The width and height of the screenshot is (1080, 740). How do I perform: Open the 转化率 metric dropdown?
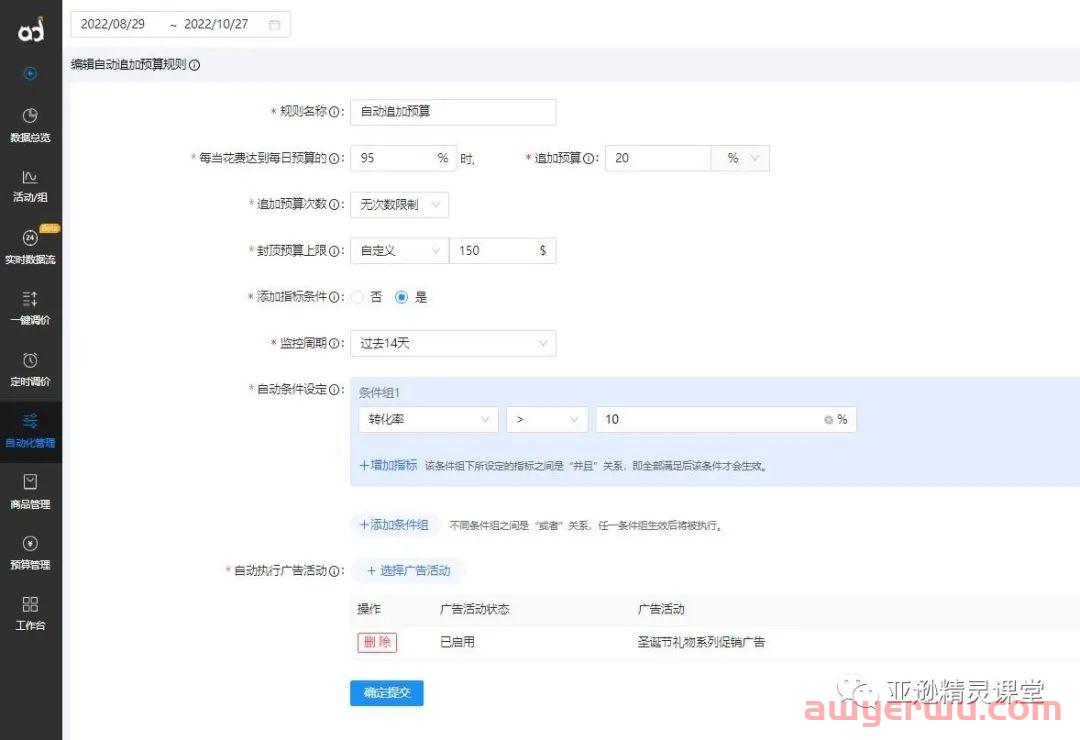pyautogui.click(x=428, y=420)
